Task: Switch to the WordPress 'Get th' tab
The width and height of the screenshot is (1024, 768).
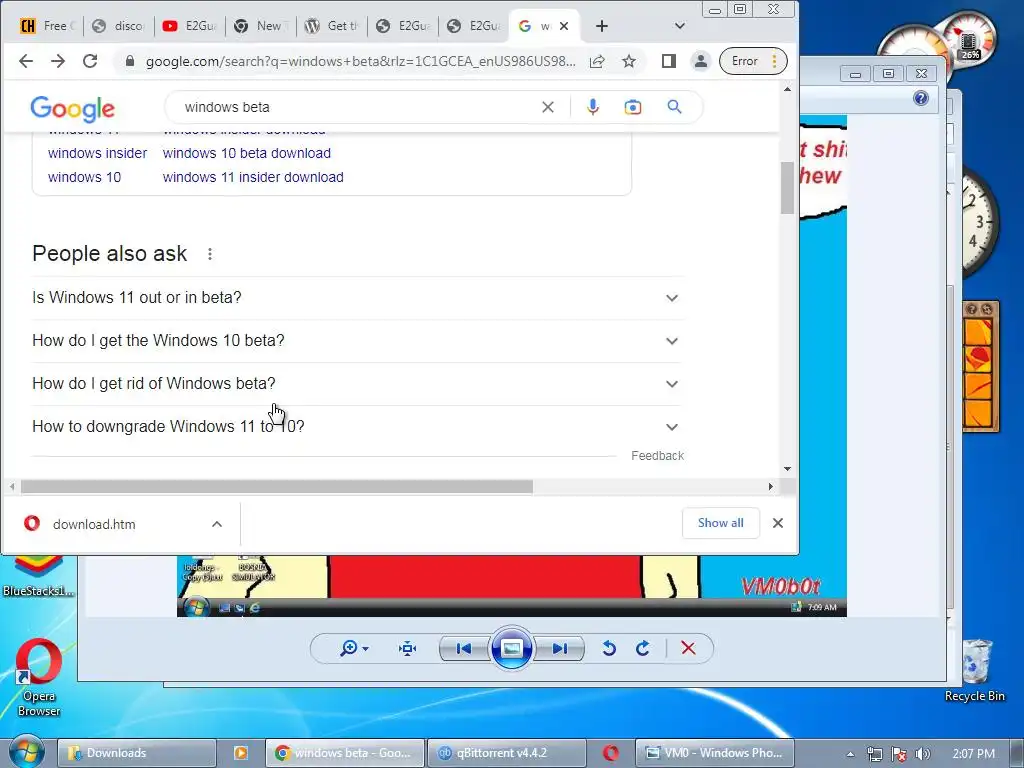Action: (332, 26)
